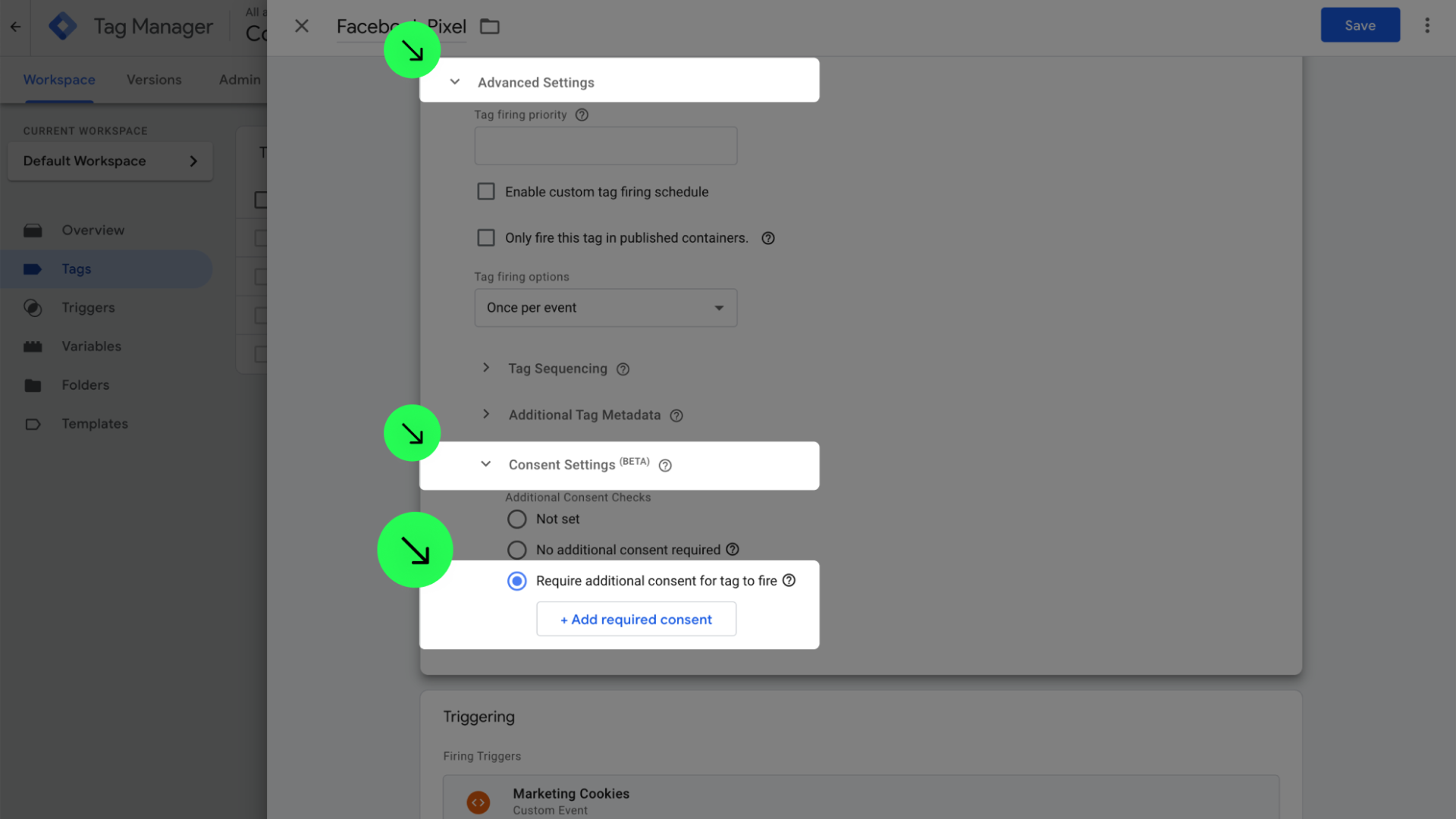Click help icon beside published containers option
Image resolution: width=1456 pixels, height=819 pixels.
pyautogui.click(x=768, y=238)
